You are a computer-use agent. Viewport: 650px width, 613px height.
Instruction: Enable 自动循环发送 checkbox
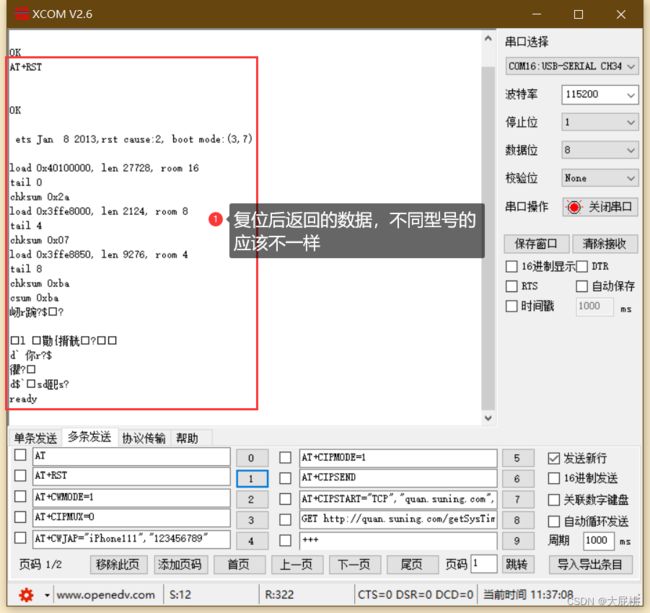click(x=554, y=521)
